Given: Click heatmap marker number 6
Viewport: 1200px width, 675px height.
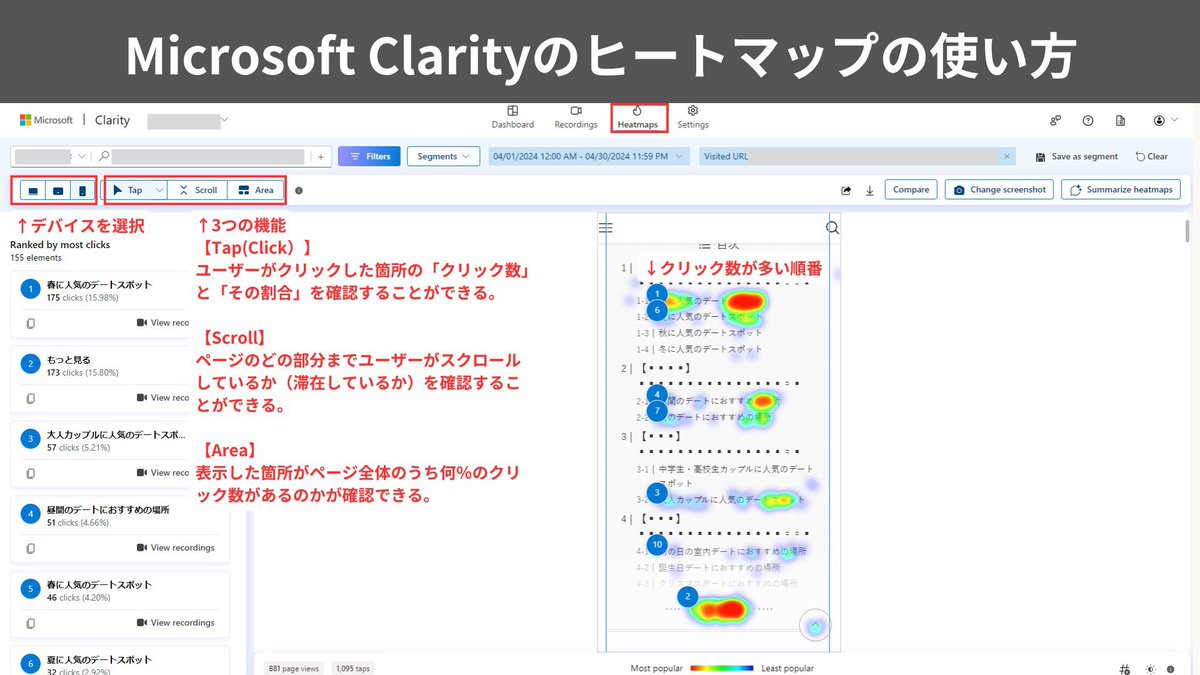Looking at the screenshot, I should 657,311.
